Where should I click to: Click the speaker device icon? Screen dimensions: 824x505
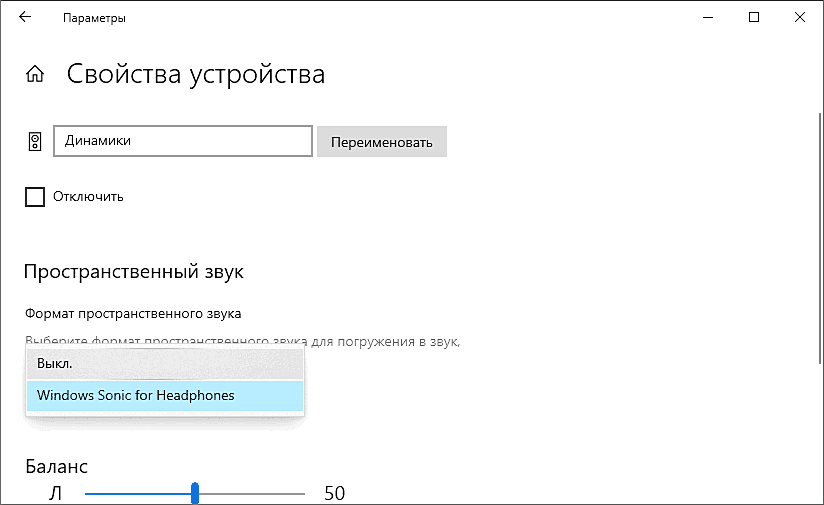35,141
